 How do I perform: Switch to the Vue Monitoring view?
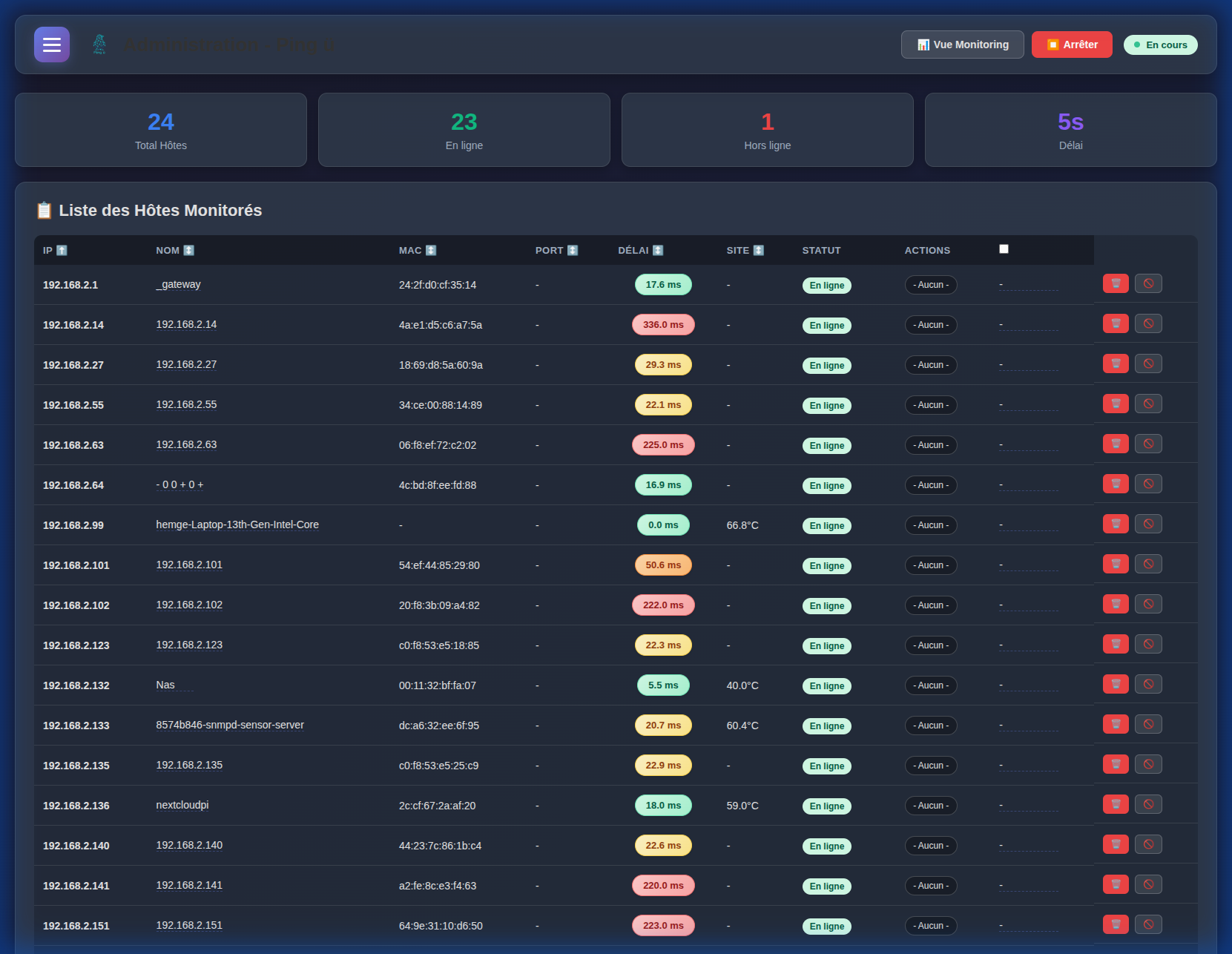tap(962, 45)
